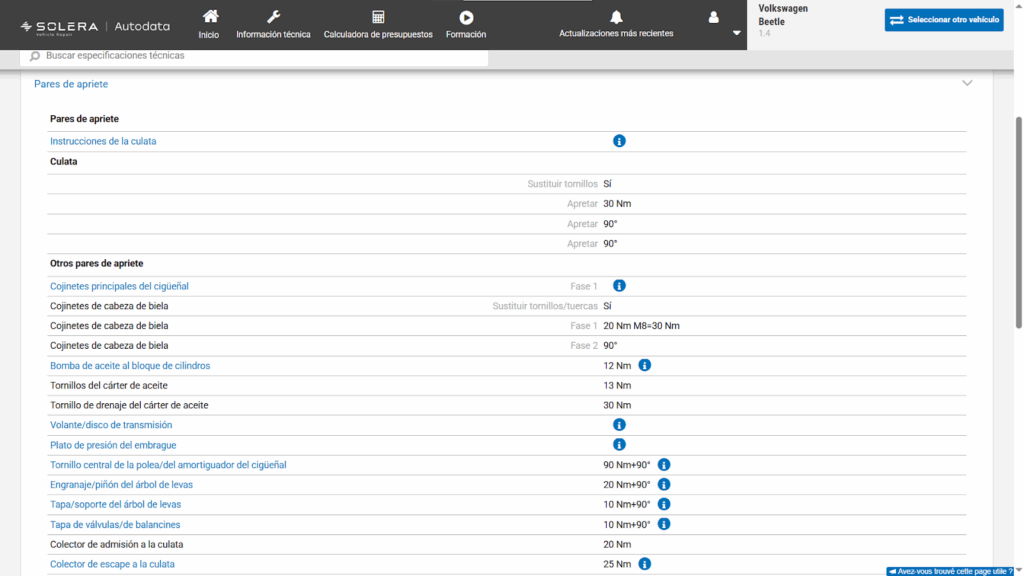
Task: Open the Calculadora de presupuestos calculator icon
Action: click(378, 17)
